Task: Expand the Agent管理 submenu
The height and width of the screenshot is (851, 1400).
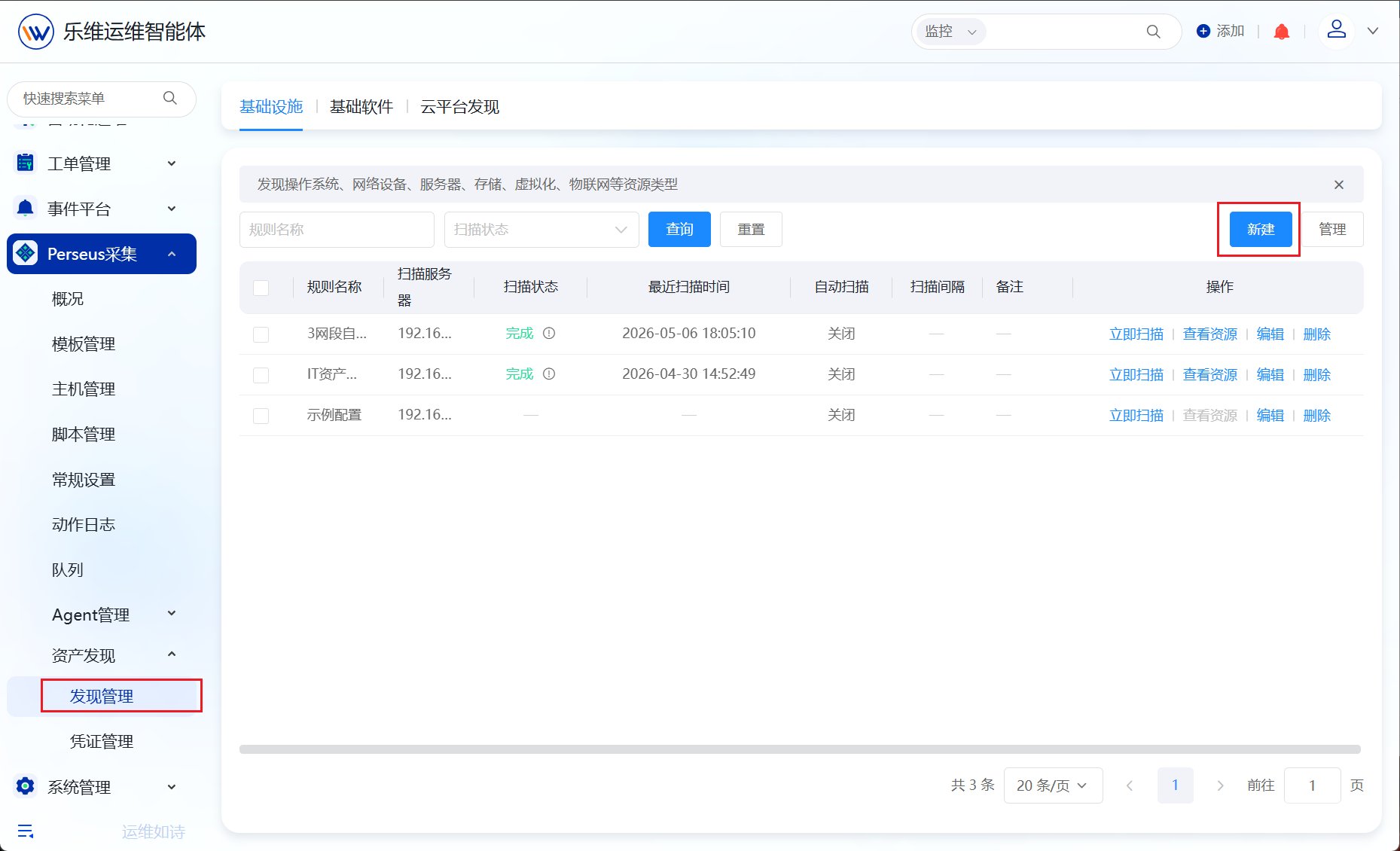Action: tap(172, 614)
